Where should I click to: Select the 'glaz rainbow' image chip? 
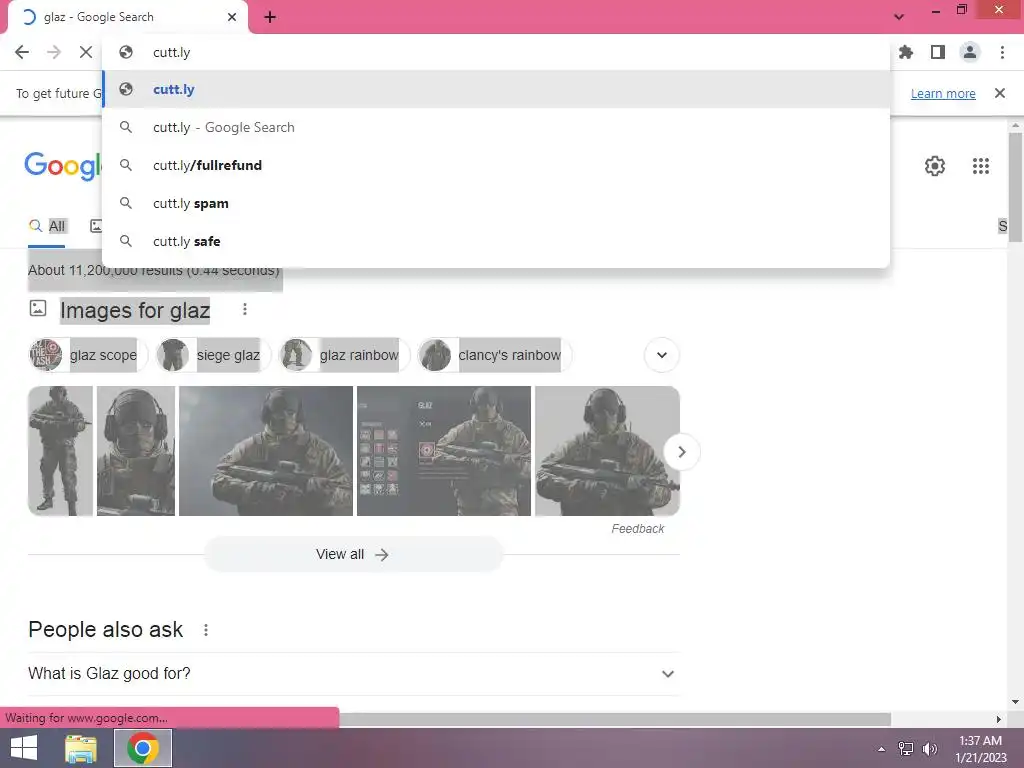343,355
